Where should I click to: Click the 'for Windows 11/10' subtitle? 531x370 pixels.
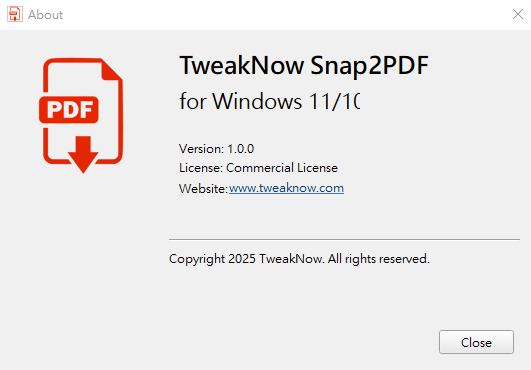point(270,101)
